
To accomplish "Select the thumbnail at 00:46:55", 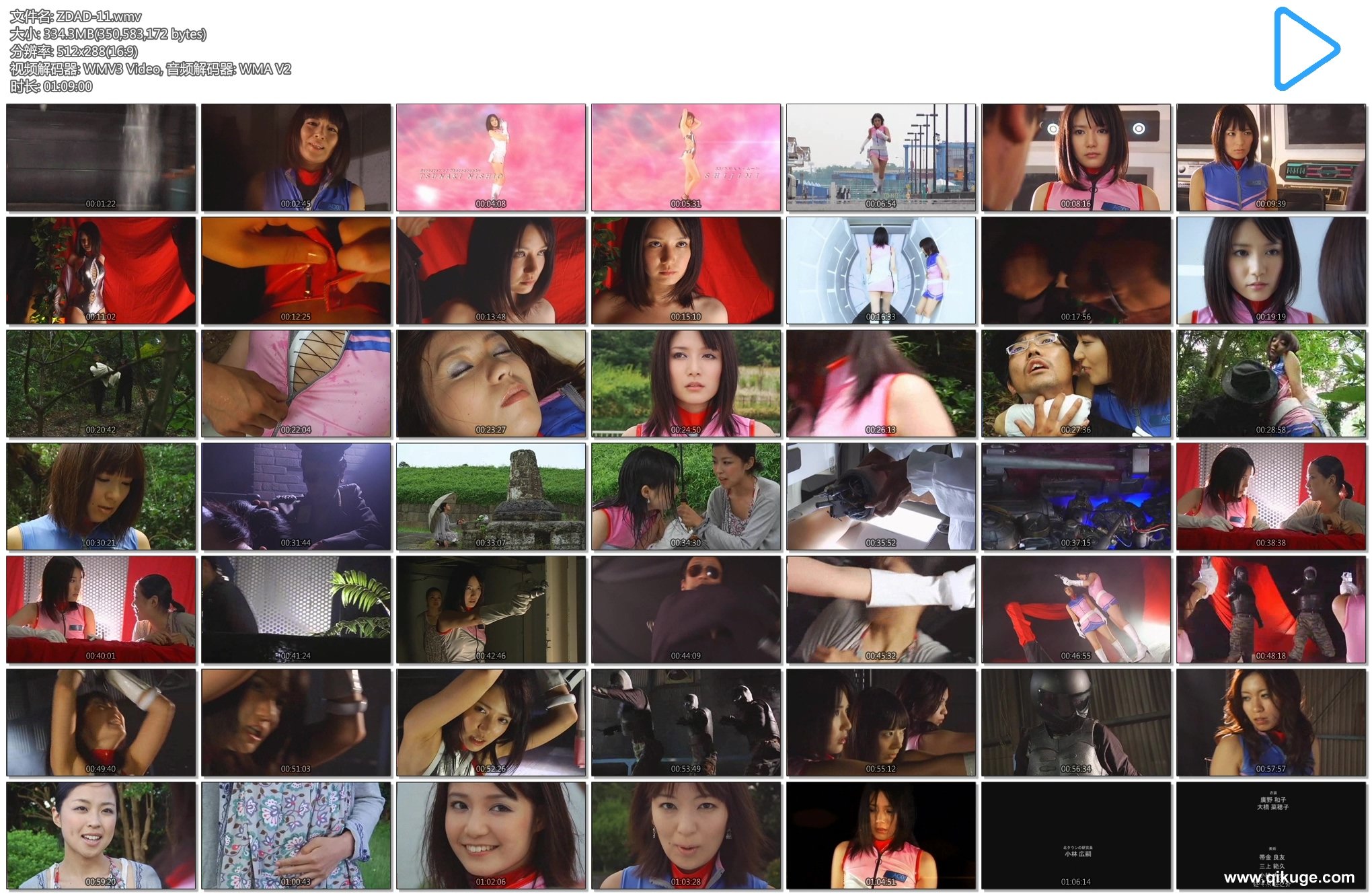I will [x=1076, y=609].
